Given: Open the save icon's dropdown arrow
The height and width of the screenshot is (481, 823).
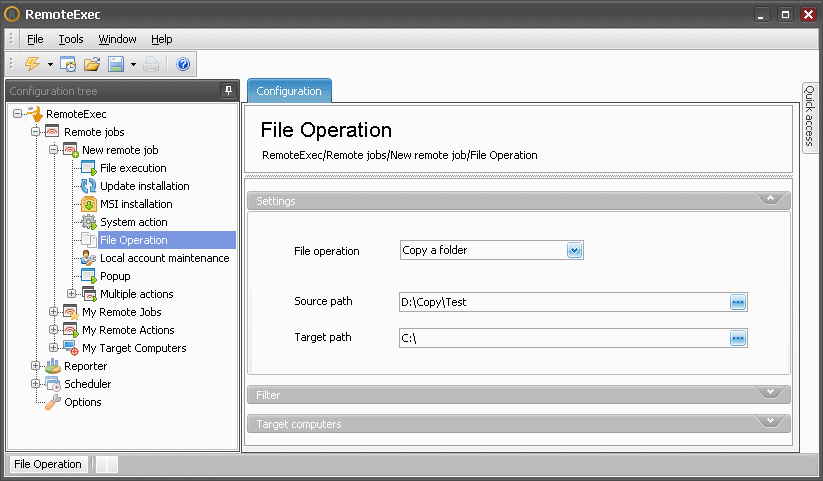Looking at the screenshot, I should point(133,65).
